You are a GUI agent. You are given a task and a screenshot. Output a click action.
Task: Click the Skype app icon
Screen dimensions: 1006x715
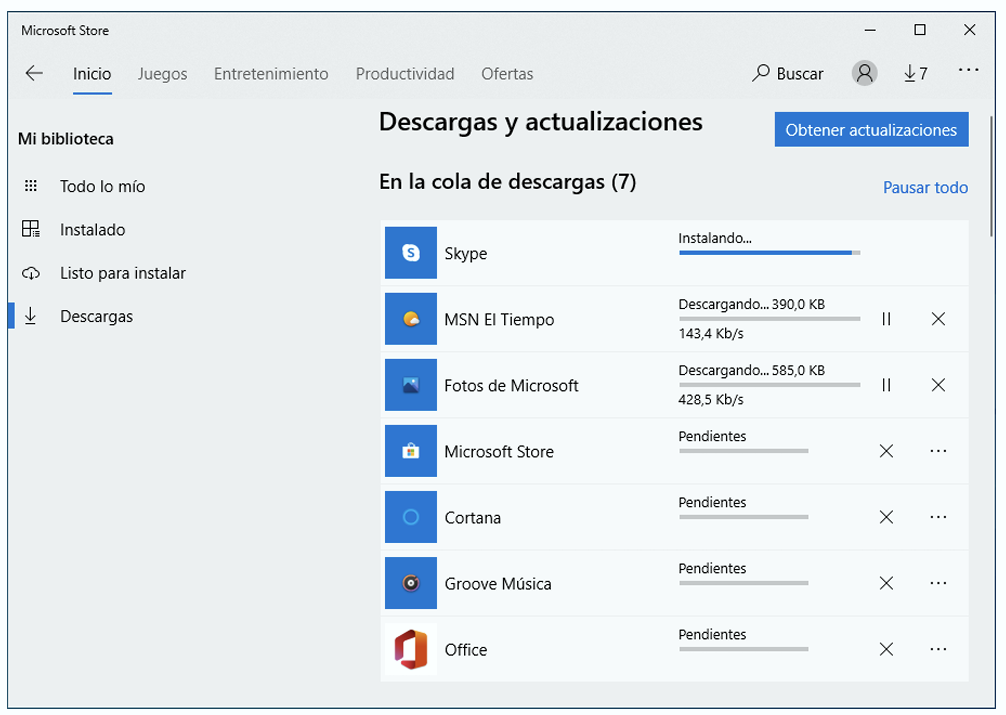411,253
